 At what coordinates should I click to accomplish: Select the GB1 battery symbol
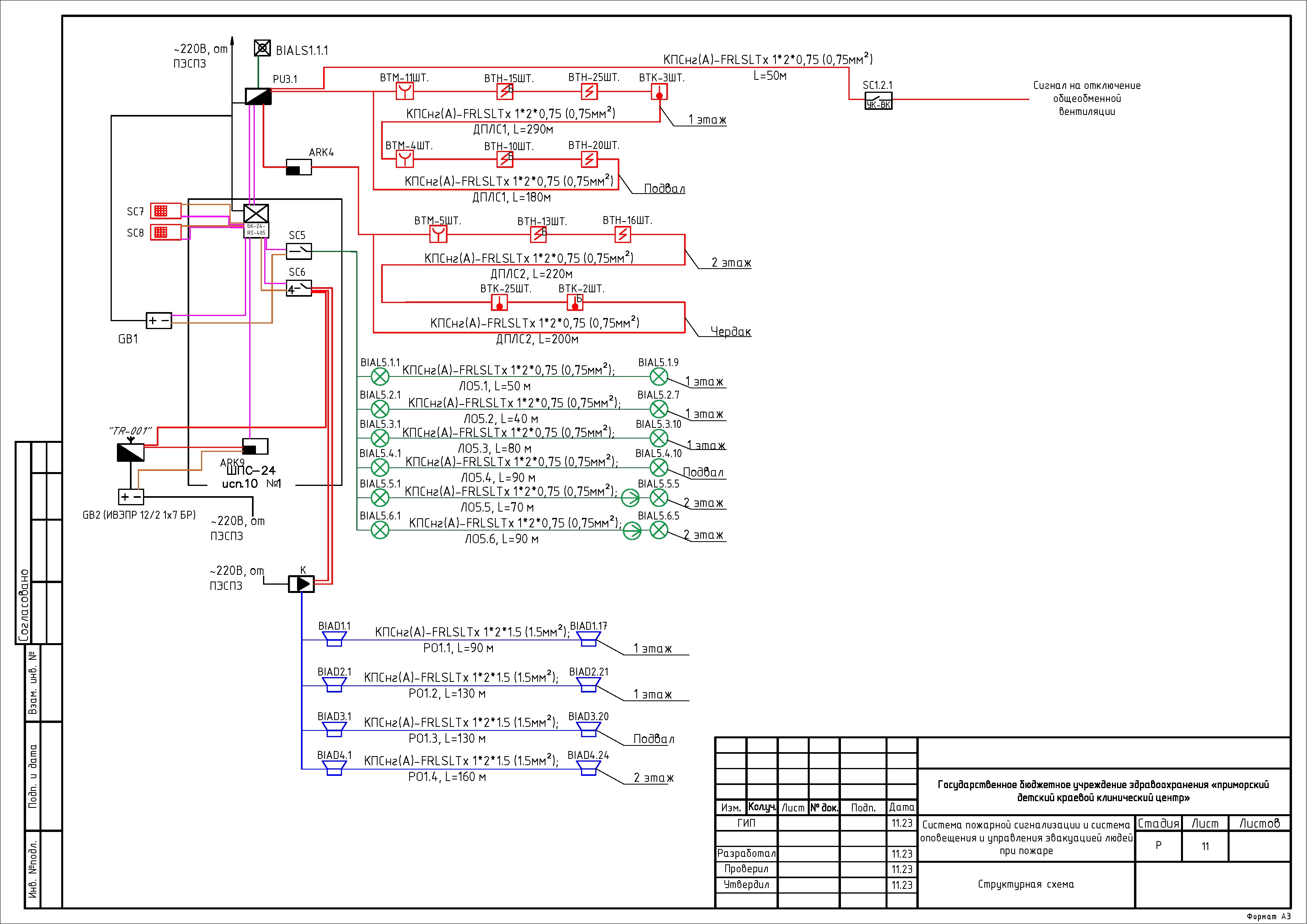159,321
